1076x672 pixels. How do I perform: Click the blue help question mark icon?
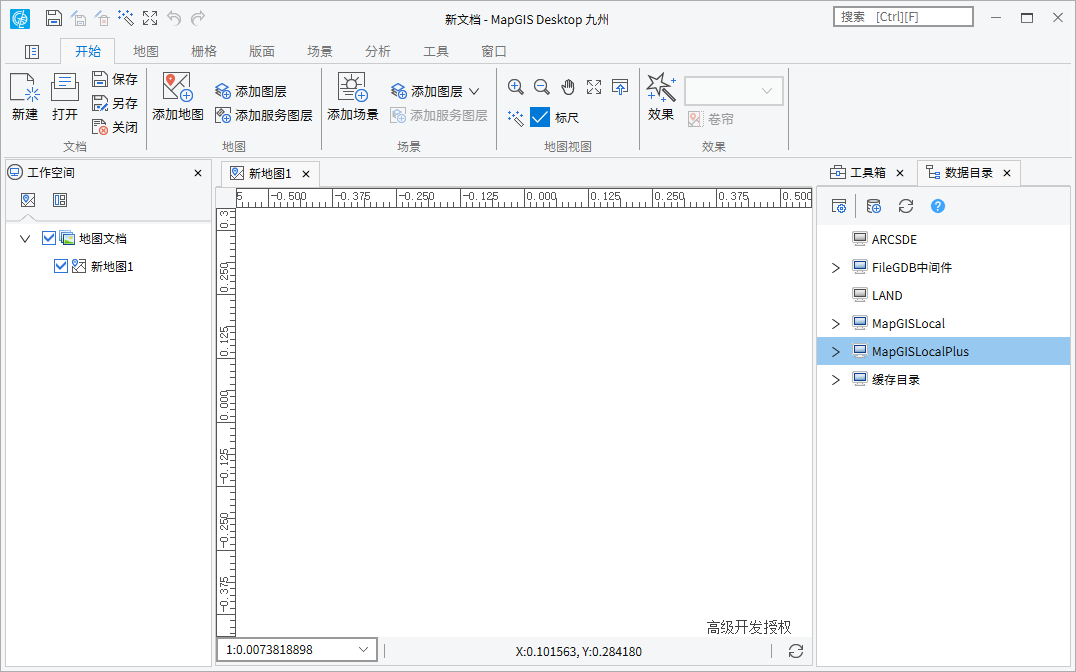pyautogui.click(x=937, y=206)
